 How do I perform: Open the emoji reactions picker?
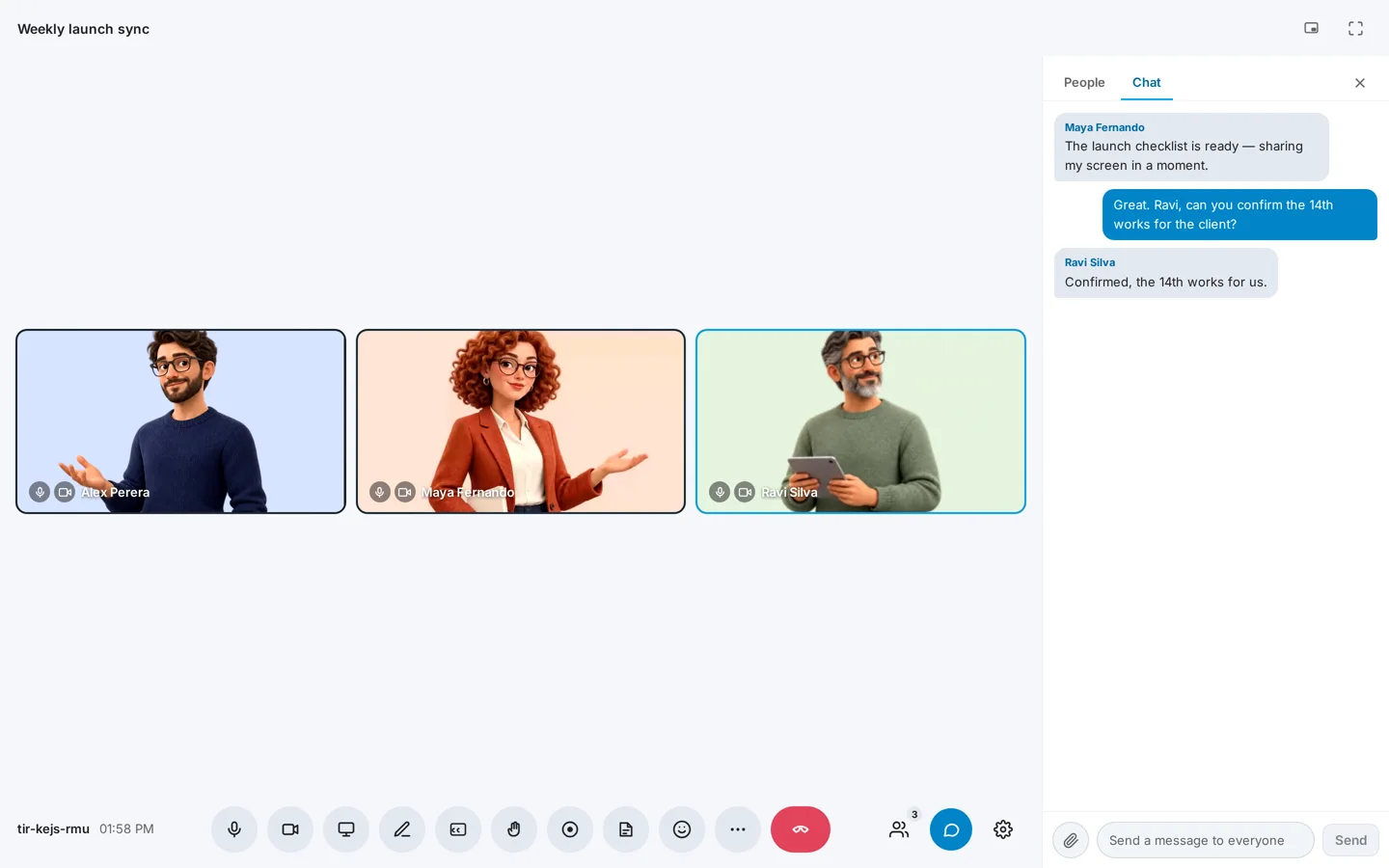tap(682, 829)
